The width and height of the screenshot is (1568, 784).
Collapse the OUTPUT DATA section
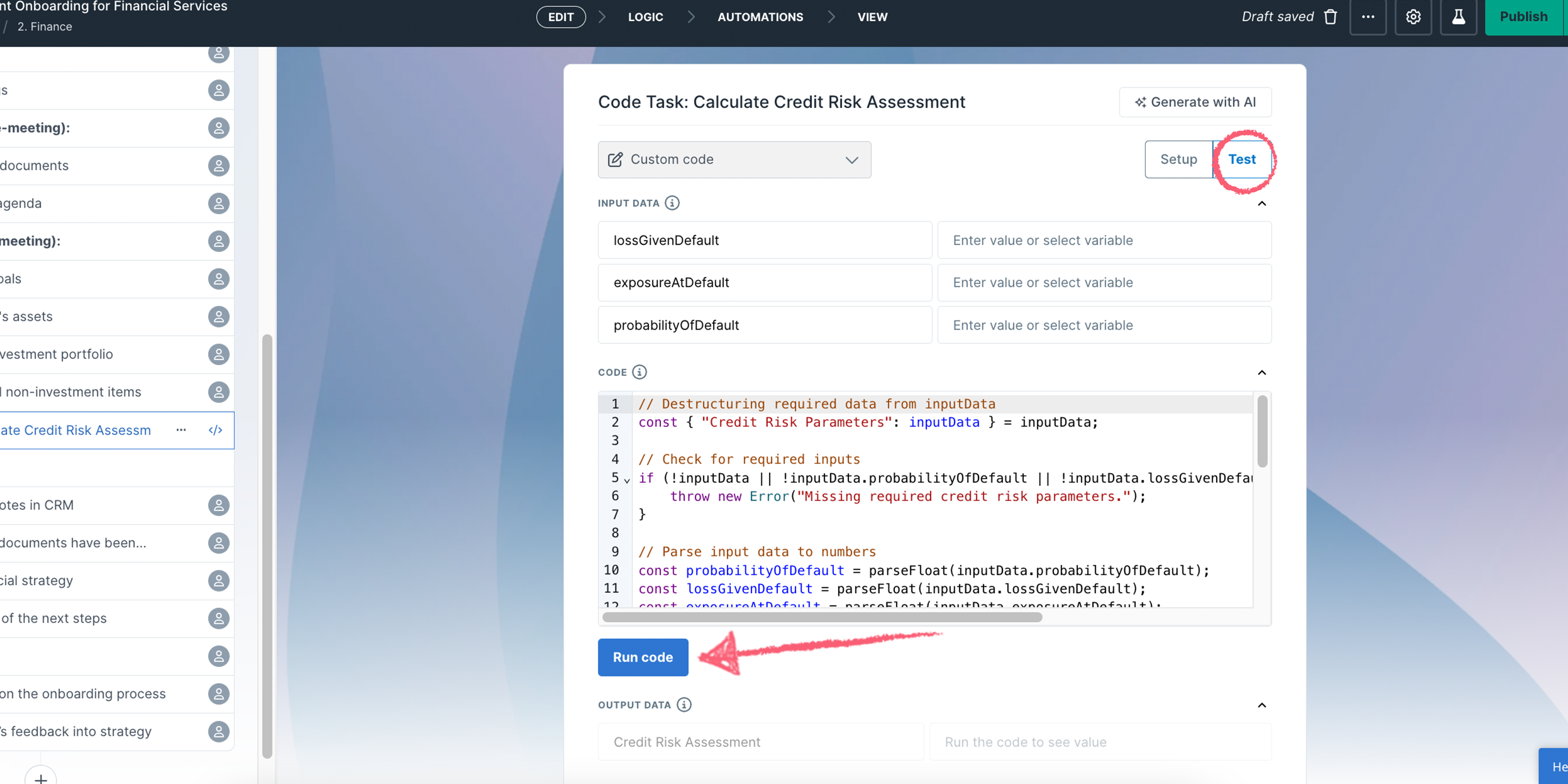1262,705
